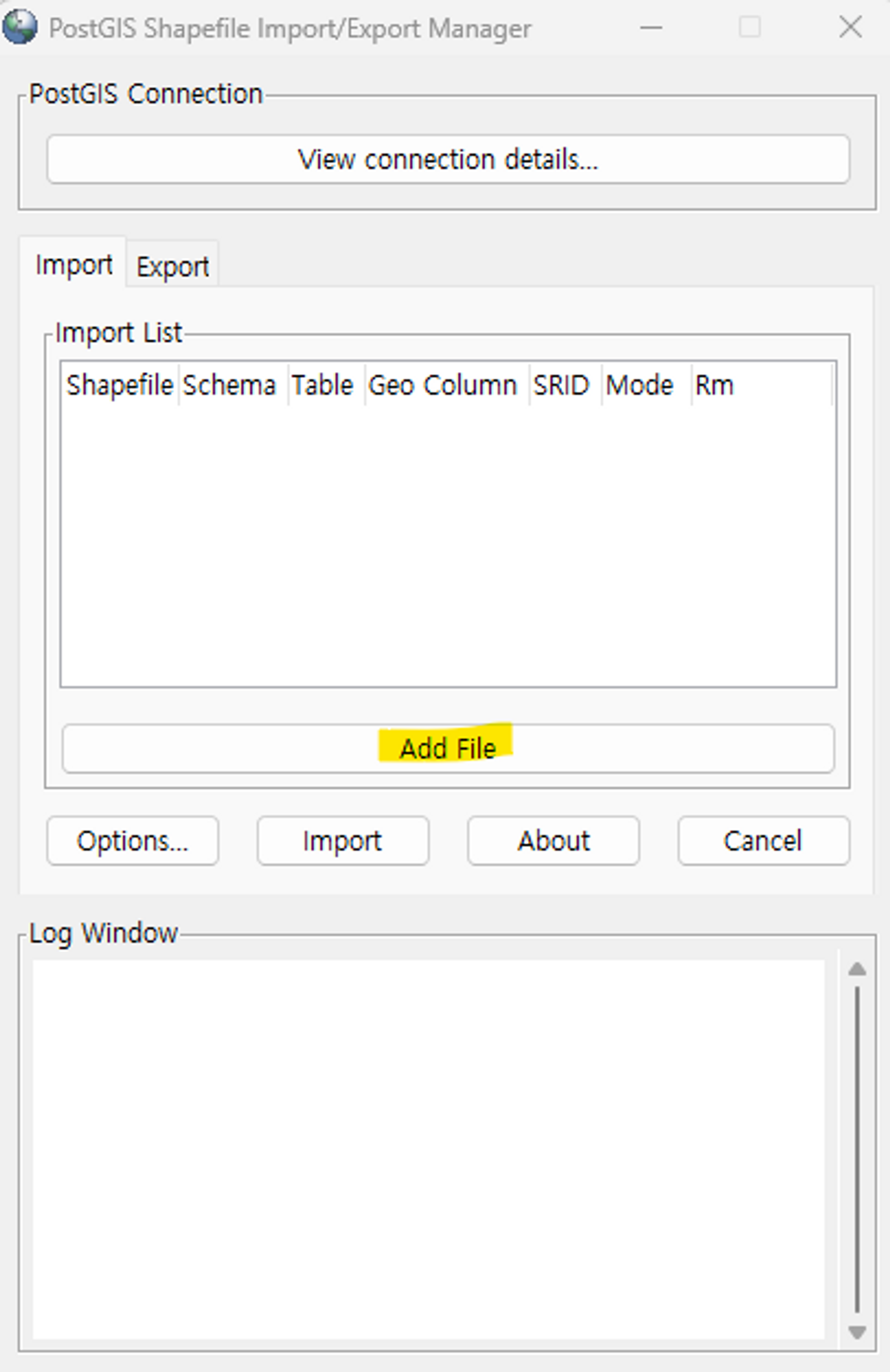Click the PostGIS globe application icon
890x1372 pixels.
(x=20, y=27)
